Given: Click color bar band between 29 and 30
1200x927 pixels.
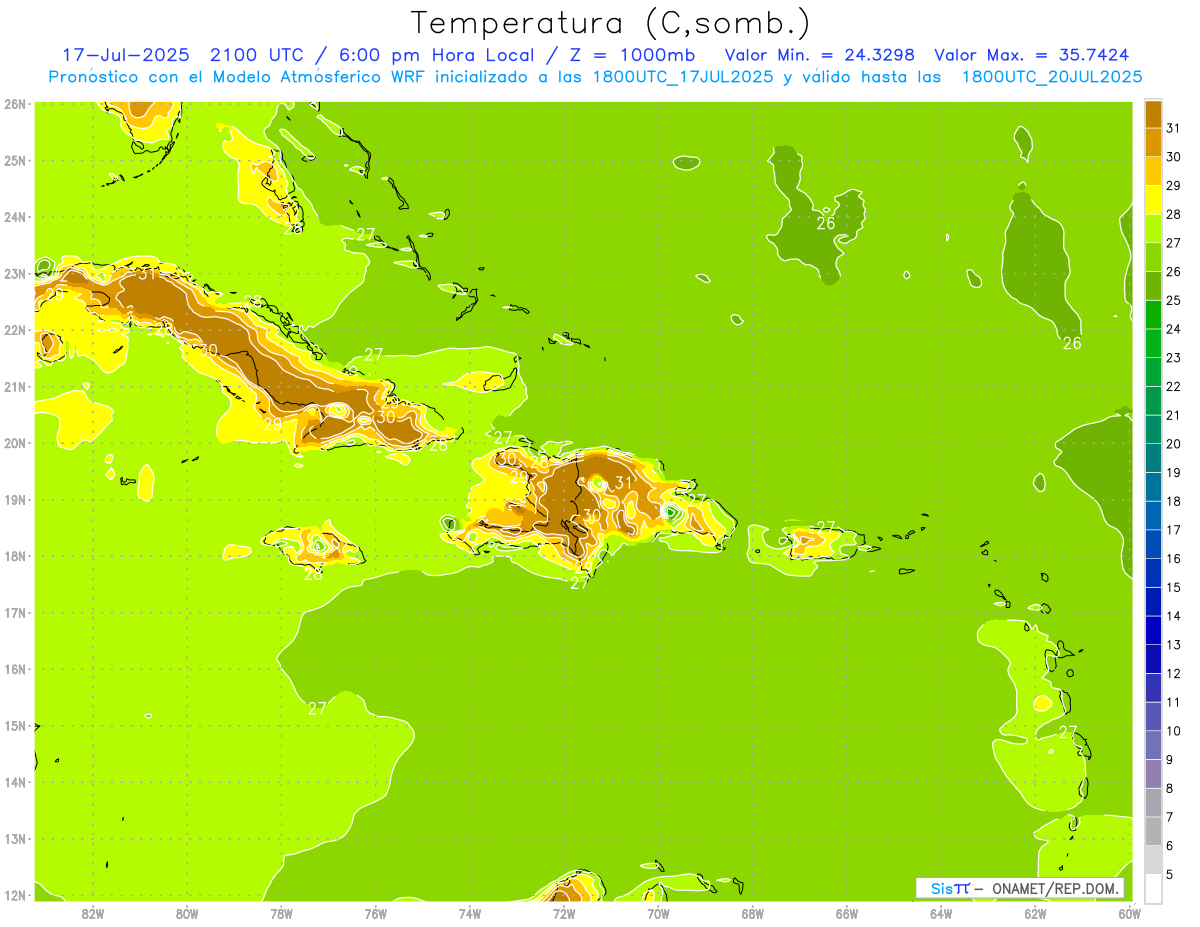Looking at the screenshot, I should point(1153,170).
